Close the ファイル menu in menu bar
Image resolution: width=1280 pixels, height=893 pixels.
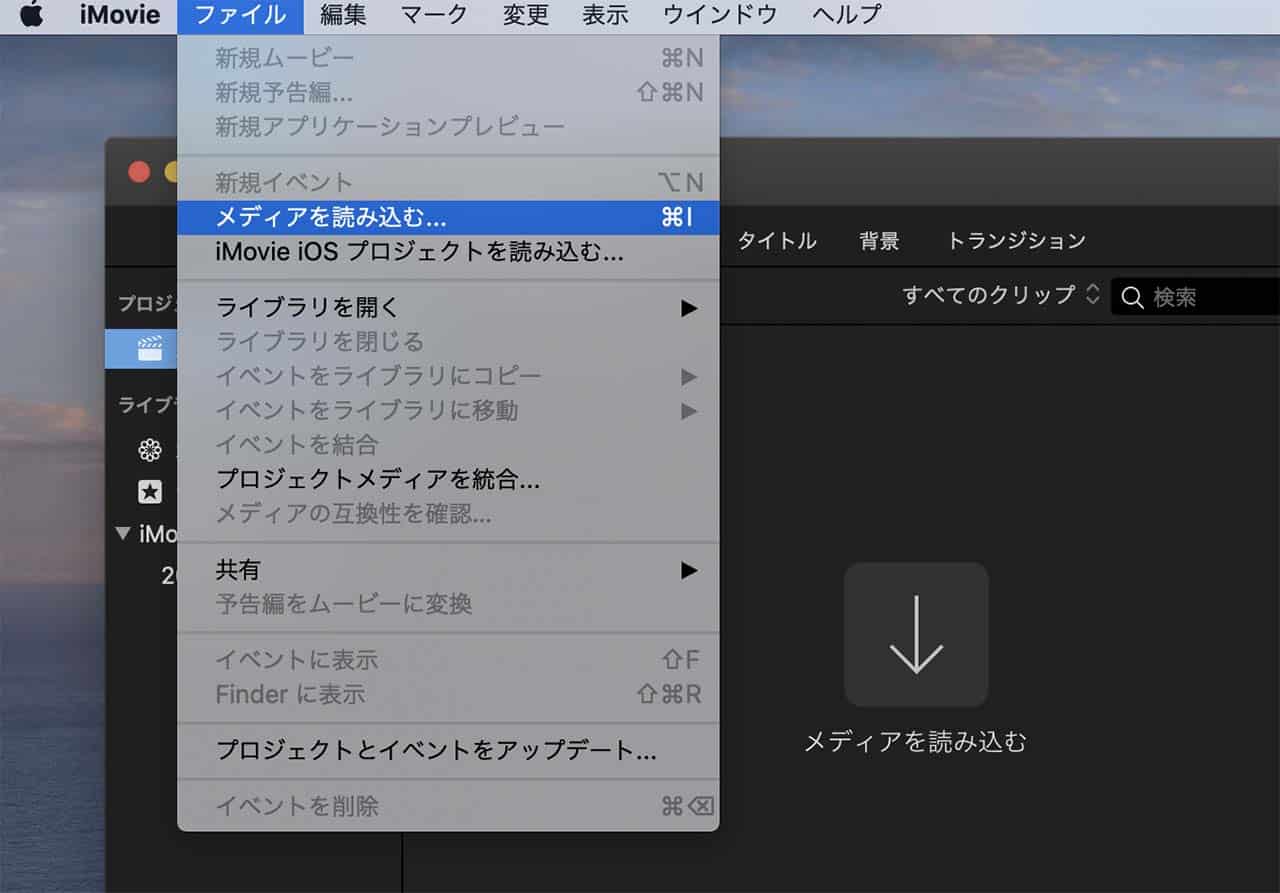pos(240,16)
